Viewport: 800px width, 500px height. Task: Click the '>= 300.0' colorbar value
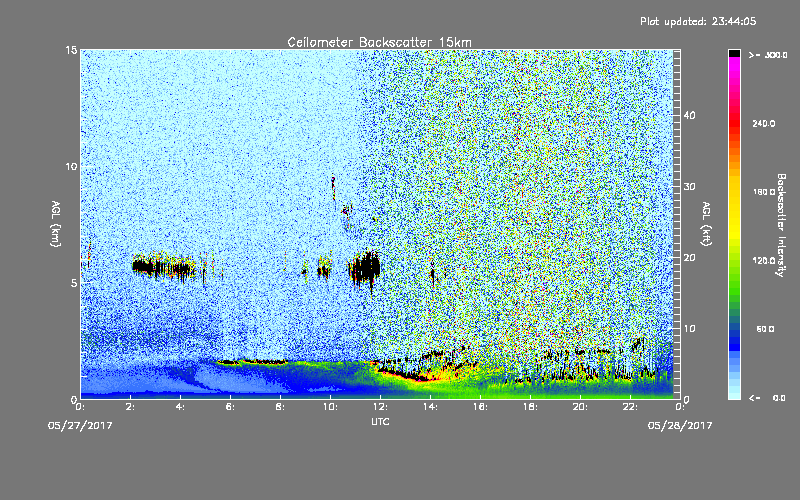[768, 55]
